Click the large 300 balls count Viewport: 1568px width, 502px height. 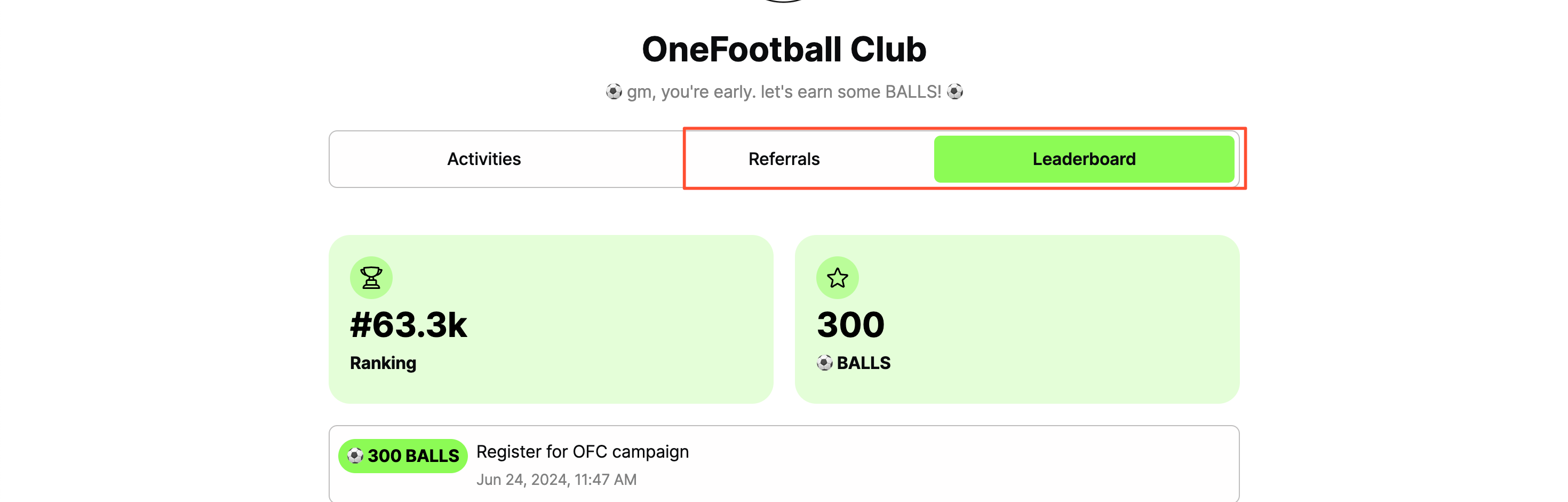[850, 325]
